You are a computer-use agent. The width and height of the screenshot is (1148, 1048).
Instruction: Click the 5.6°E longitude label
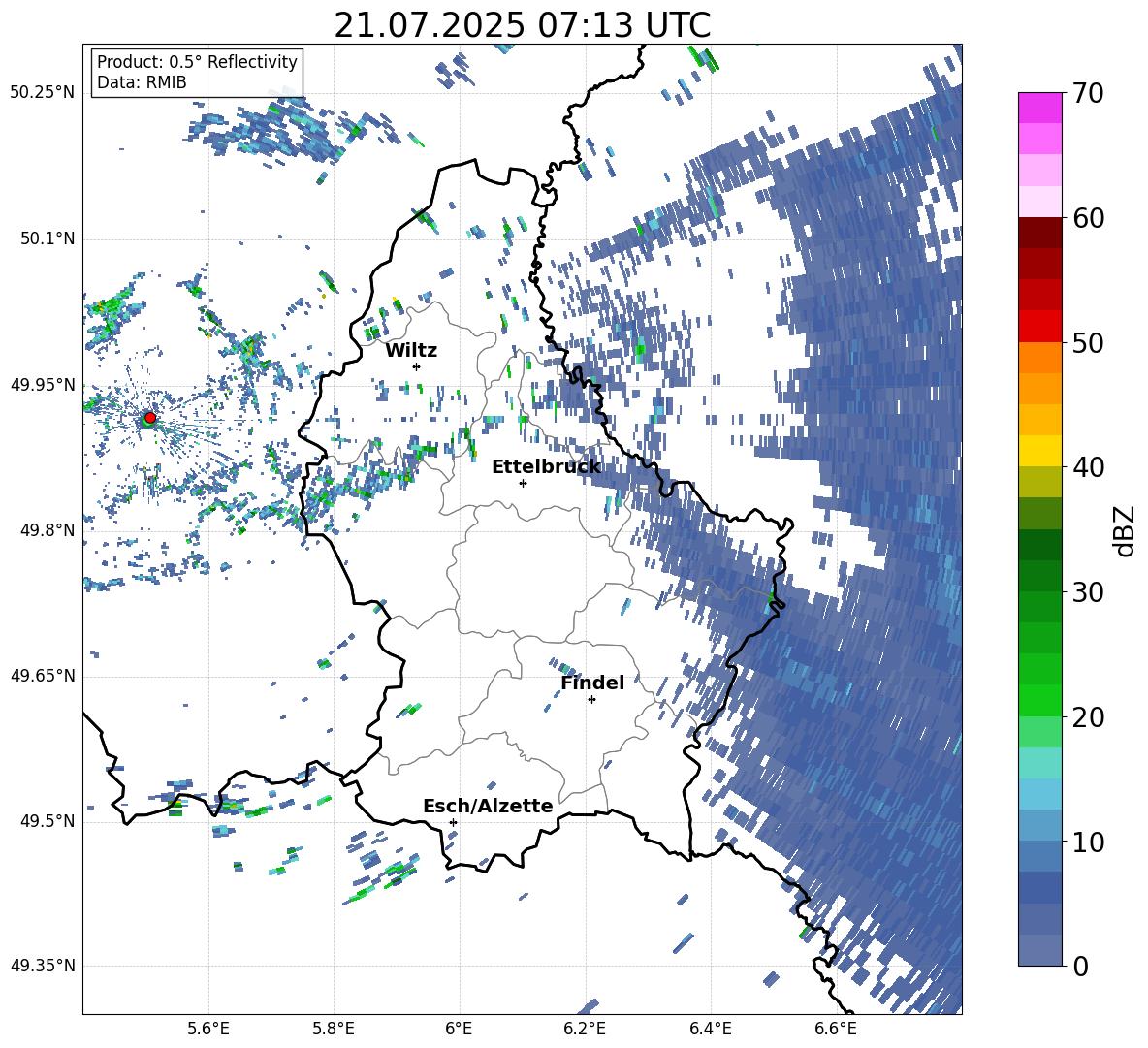208,1029
